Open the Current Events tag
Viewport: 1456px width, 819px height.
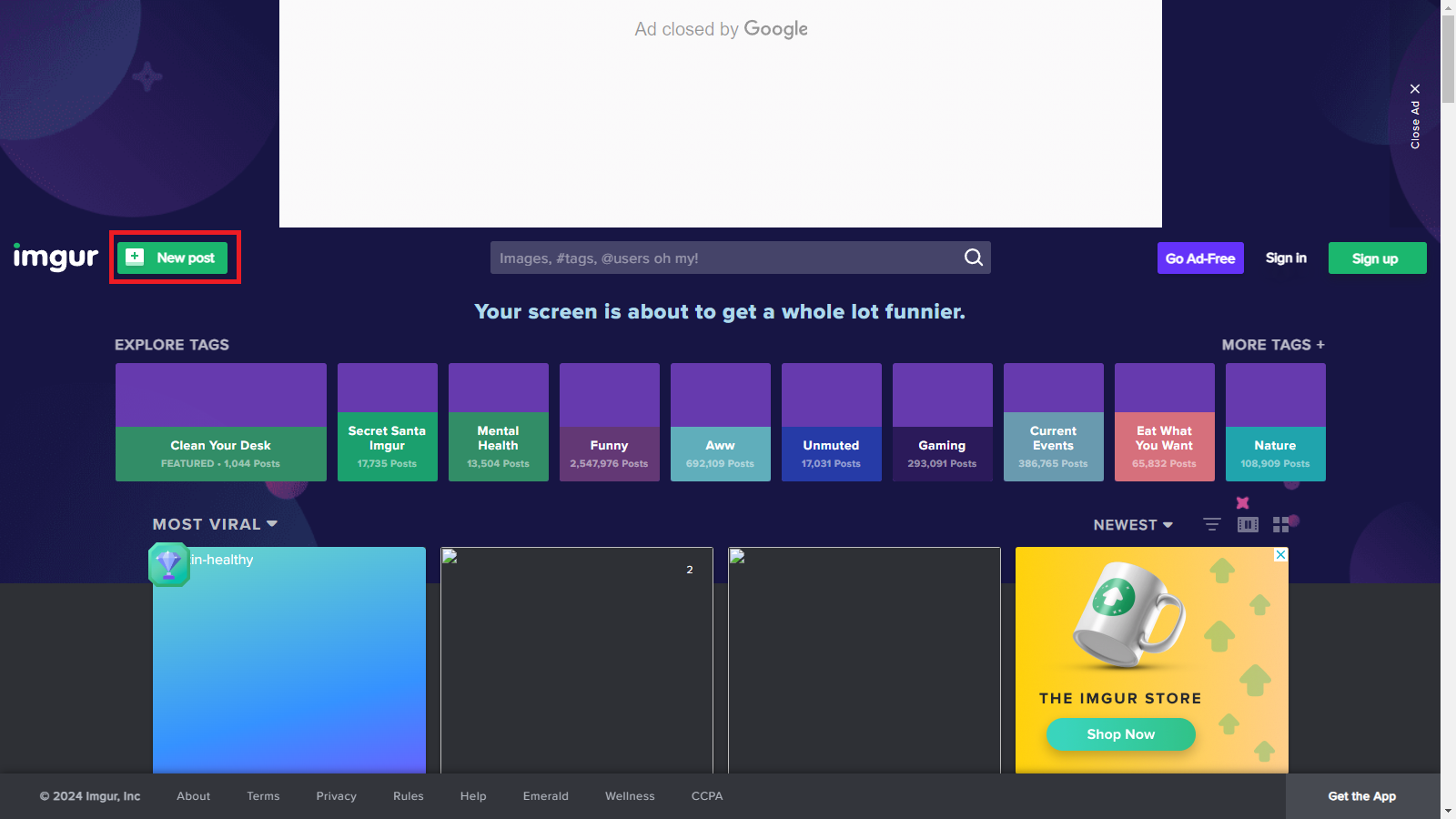[x=1054, y=422]
